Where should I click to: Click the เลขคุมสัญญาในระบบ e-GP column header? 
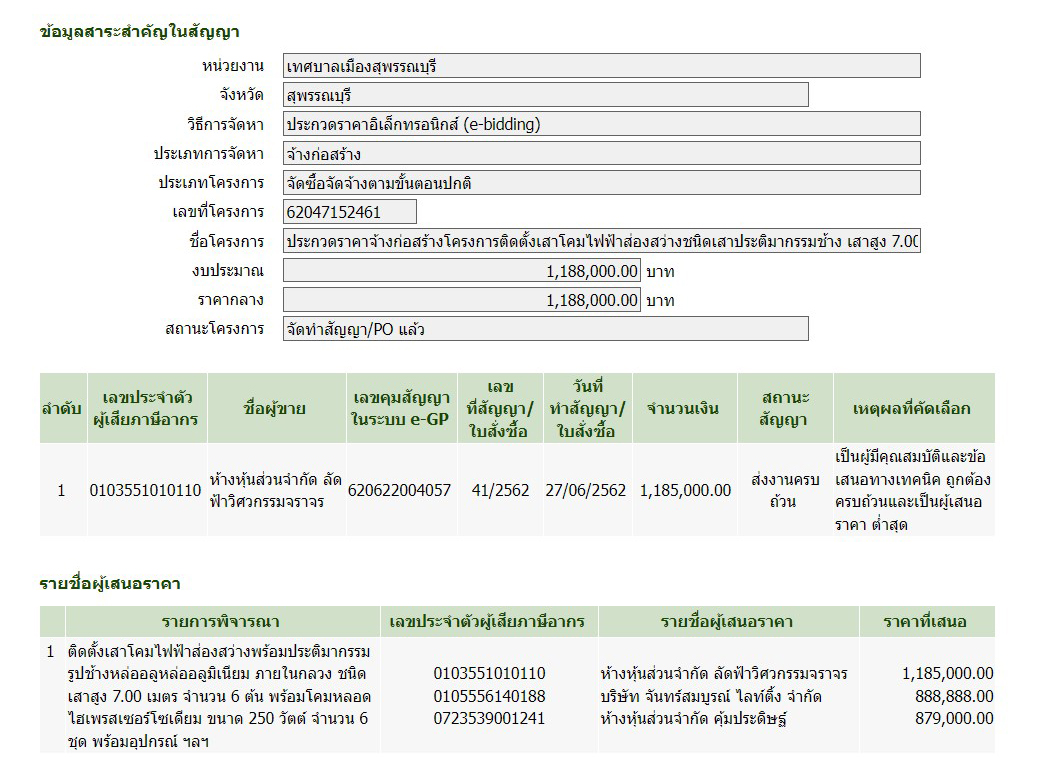pos(400,408)
